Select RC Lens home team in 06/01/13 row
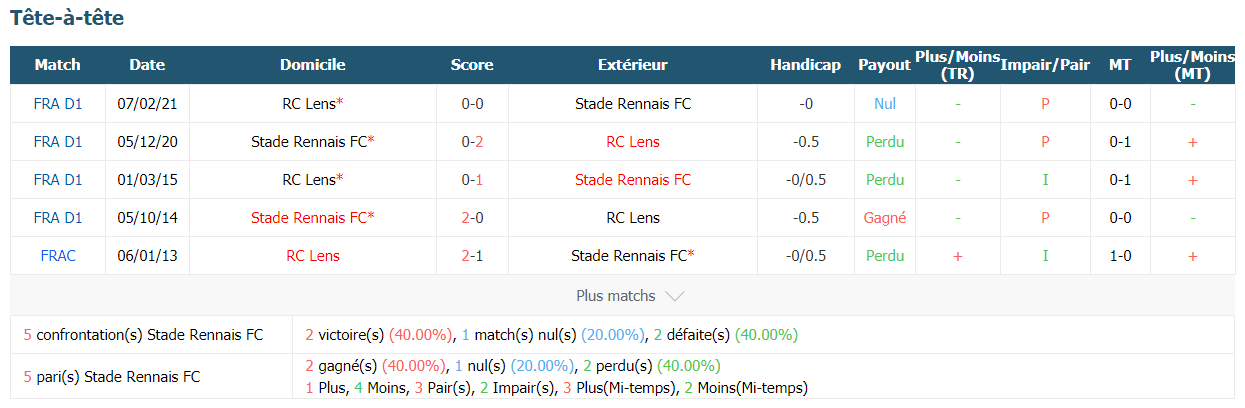This screenshot has height=408, width=1245. (x=313, y=255)
